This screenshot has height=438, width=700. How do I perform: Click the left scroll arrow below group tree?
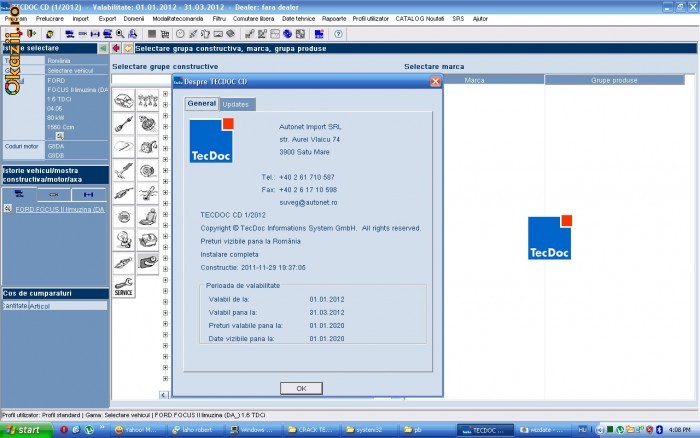(164, 395)
